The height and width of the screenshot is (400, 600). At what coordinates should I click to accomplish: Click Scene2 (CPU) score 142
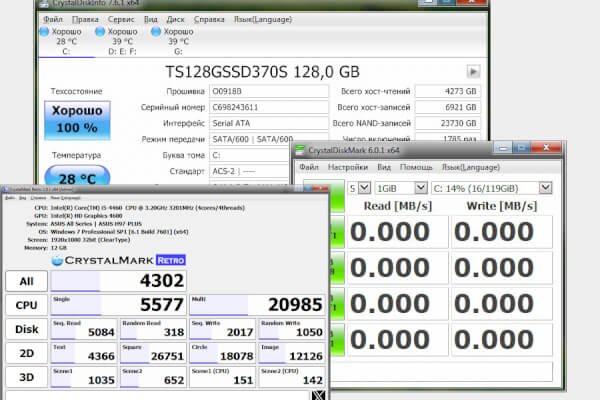point(292,377)
